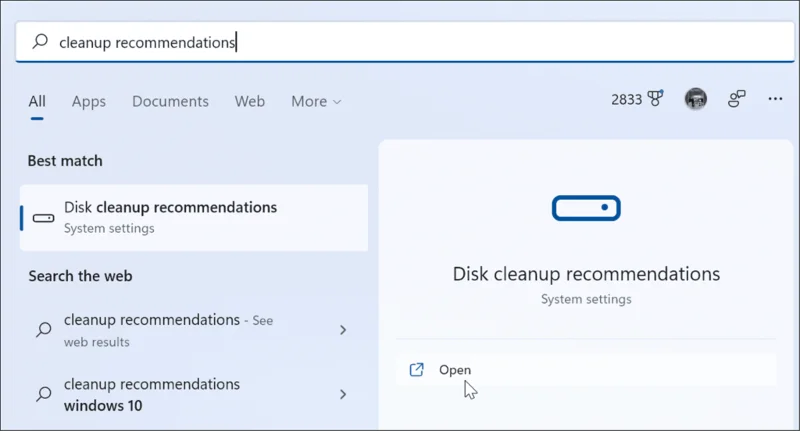Expand arrow for 'cleanup recommendations' web results
The height and width of the screenshot is (431, 800).
343,330
